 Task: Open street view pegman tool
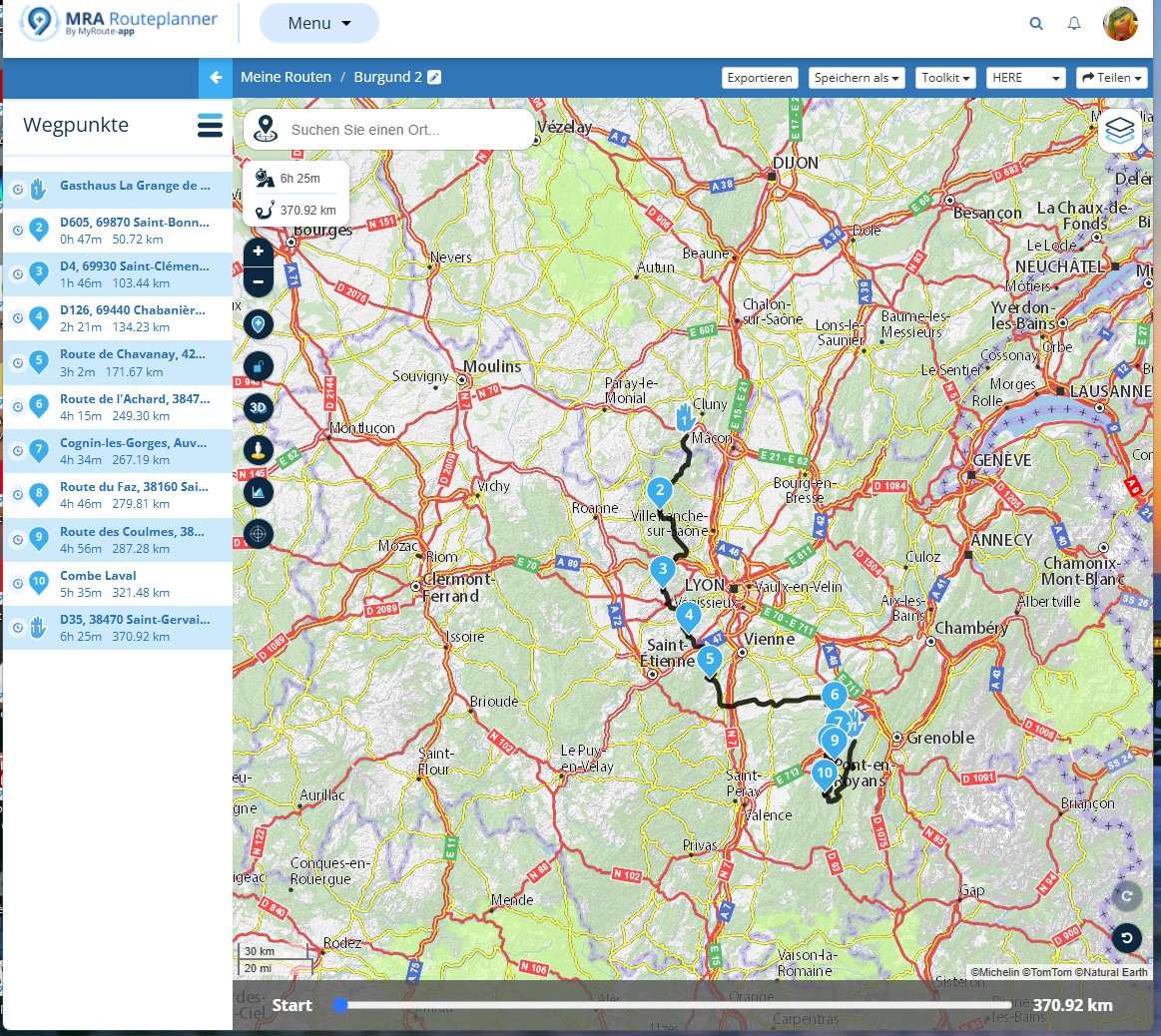[258, 449]
